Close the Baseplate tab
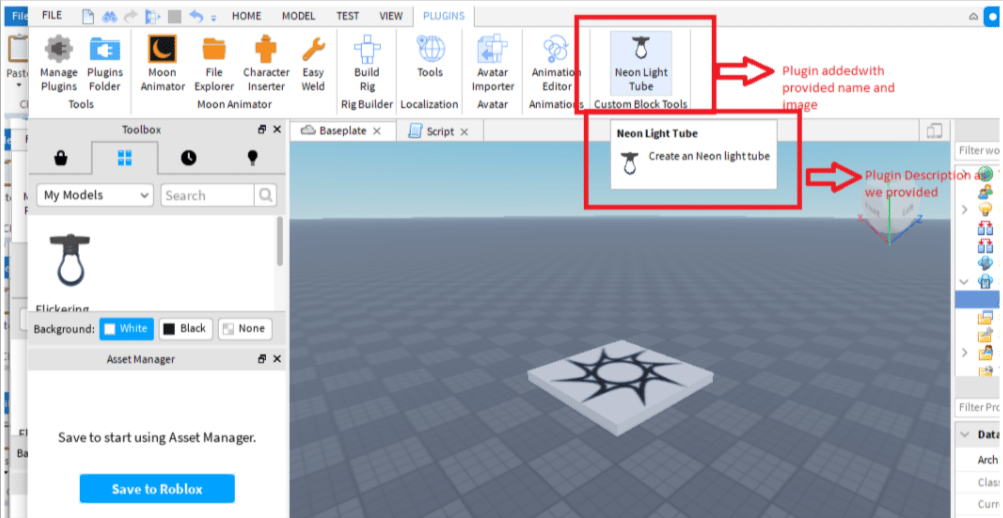1003x518 pixels. coord(377,131)
